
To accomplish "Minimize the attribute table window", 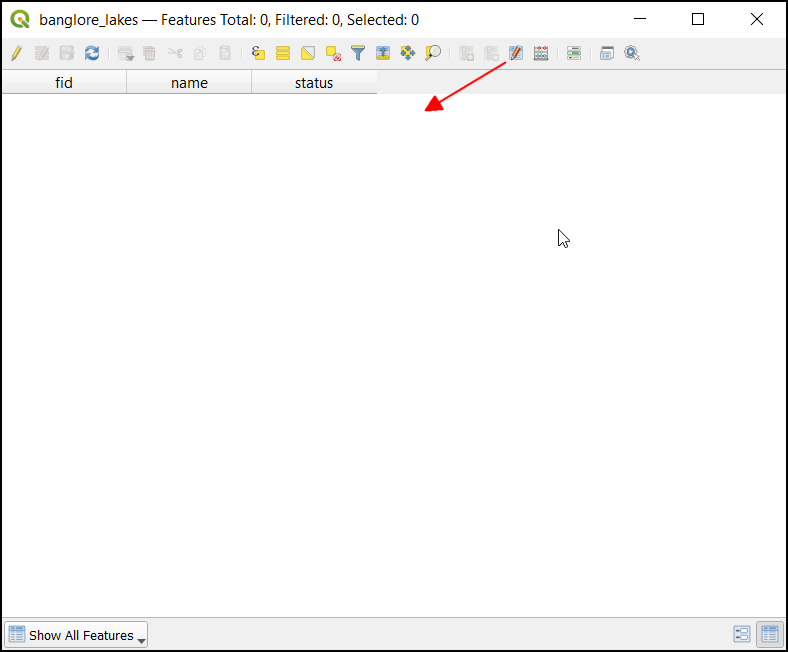I will point(640,20).
